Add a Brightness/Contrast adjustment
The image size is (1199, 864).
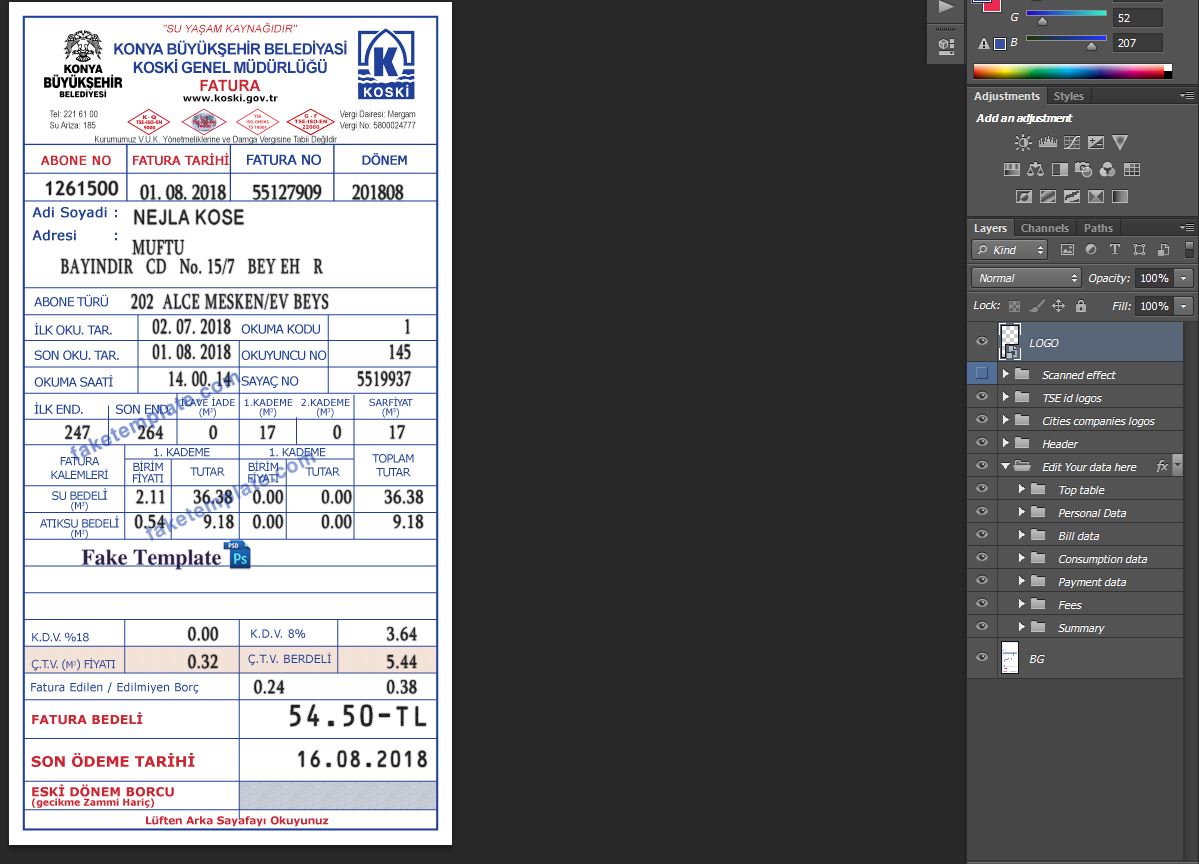point(1023,143)
